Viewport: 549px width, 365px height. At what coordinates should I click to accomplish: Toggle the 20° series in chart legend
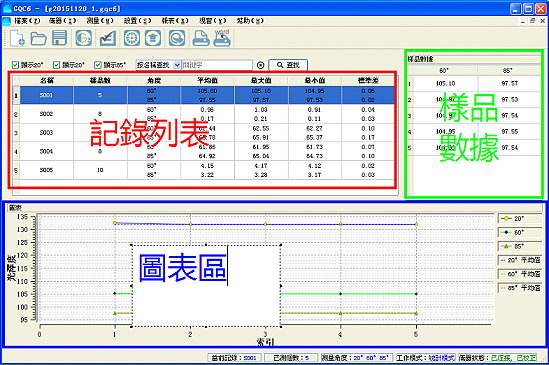tap(520, 219)
